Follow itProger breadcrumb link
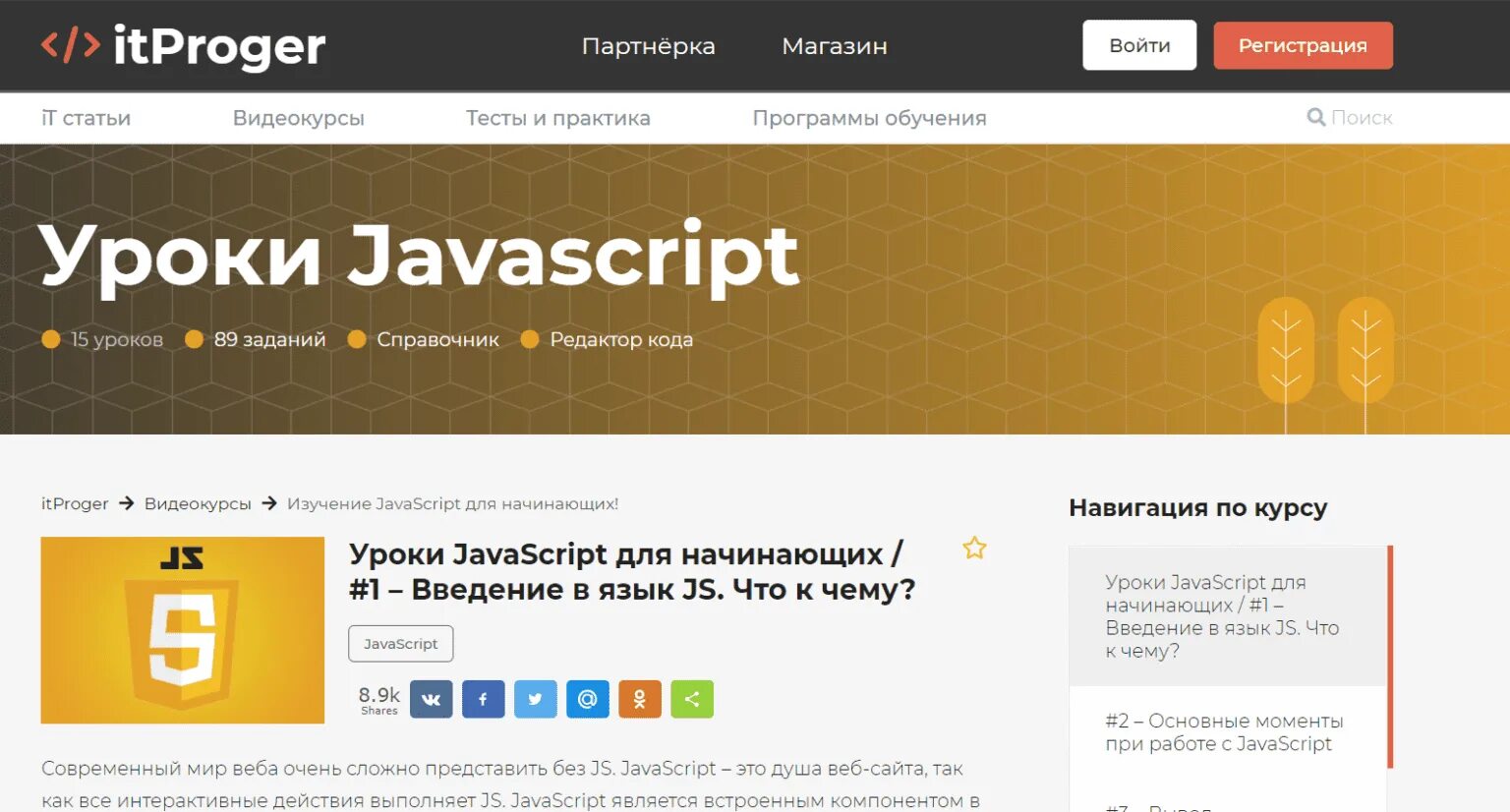1510x812 pixels. point(75,503)
